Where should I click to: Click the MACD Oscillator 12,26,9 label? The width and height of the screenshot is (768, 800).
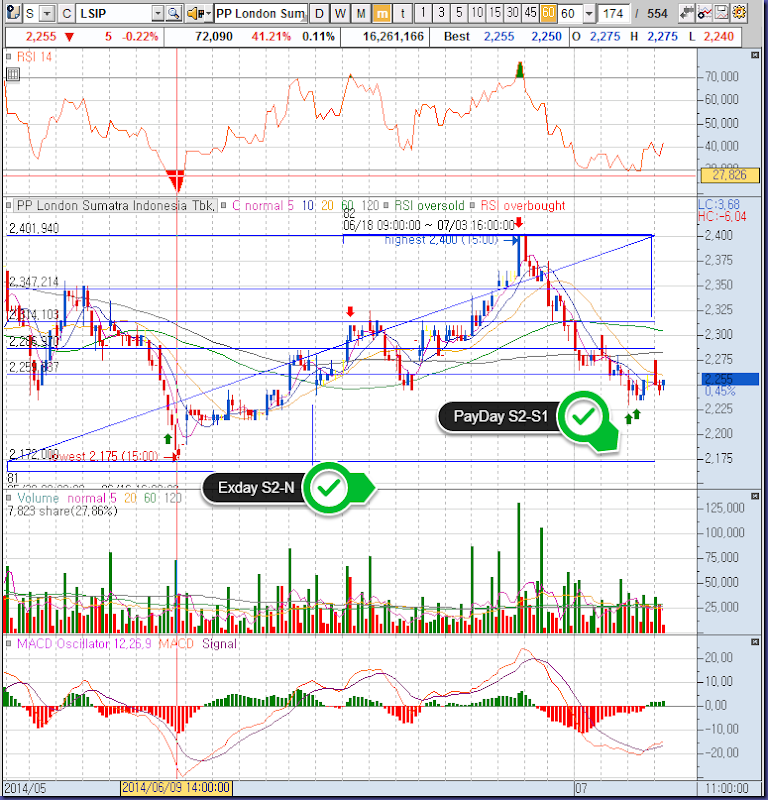point(84,643)
